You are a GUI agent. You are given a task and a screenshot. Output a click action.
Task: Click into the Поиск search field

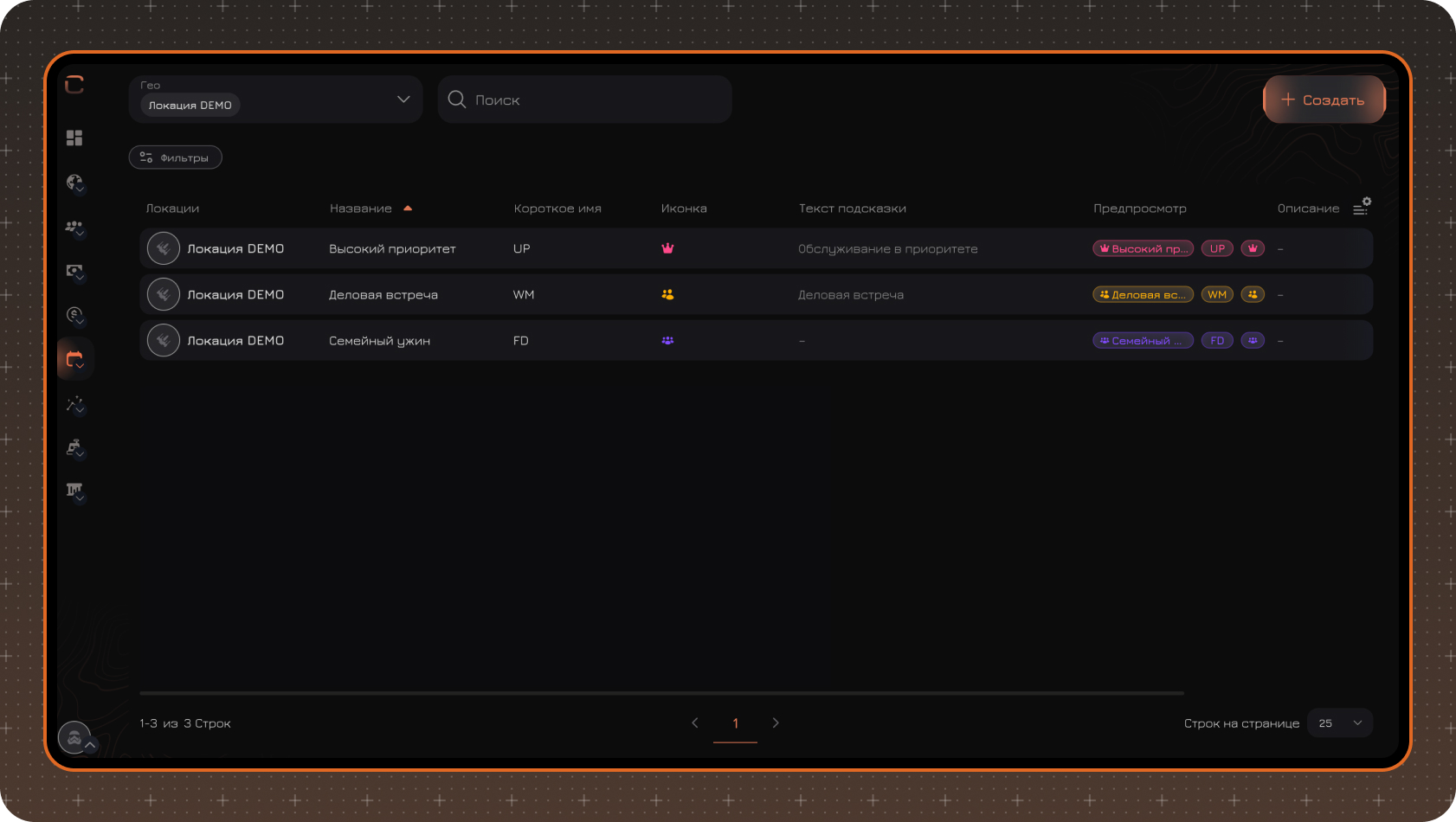point(585,100)
